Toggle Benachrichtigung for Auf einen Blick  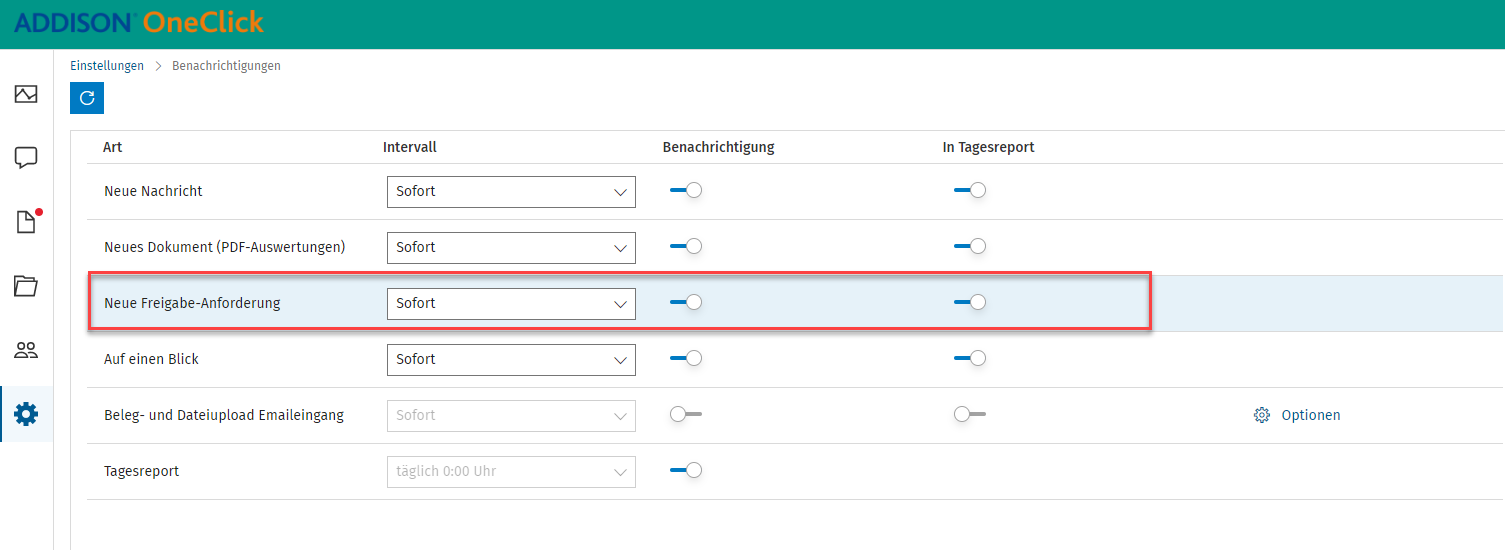[686, 358]
